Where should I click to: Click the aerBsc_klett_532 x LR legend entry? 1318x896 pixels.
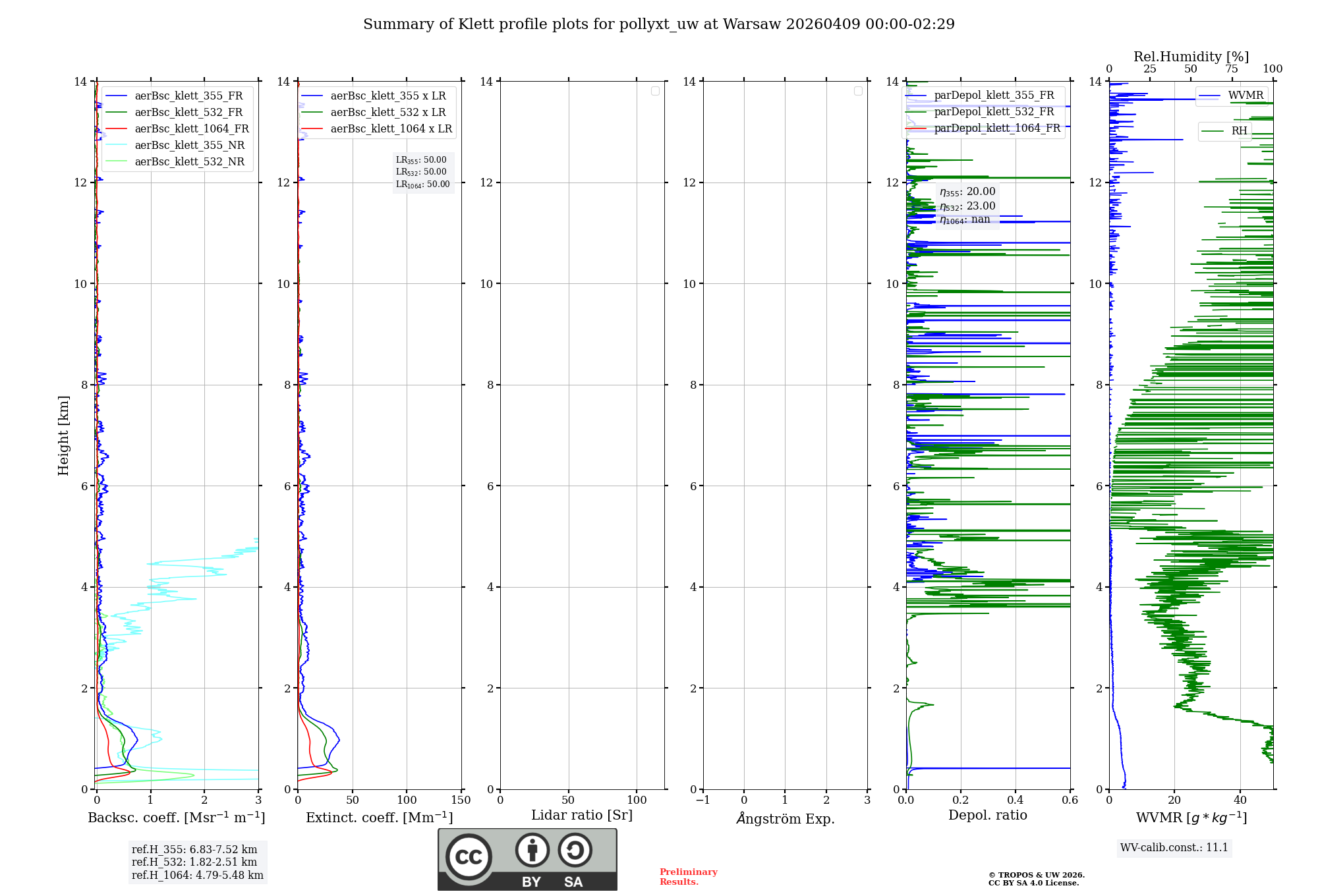click(387, 113)
